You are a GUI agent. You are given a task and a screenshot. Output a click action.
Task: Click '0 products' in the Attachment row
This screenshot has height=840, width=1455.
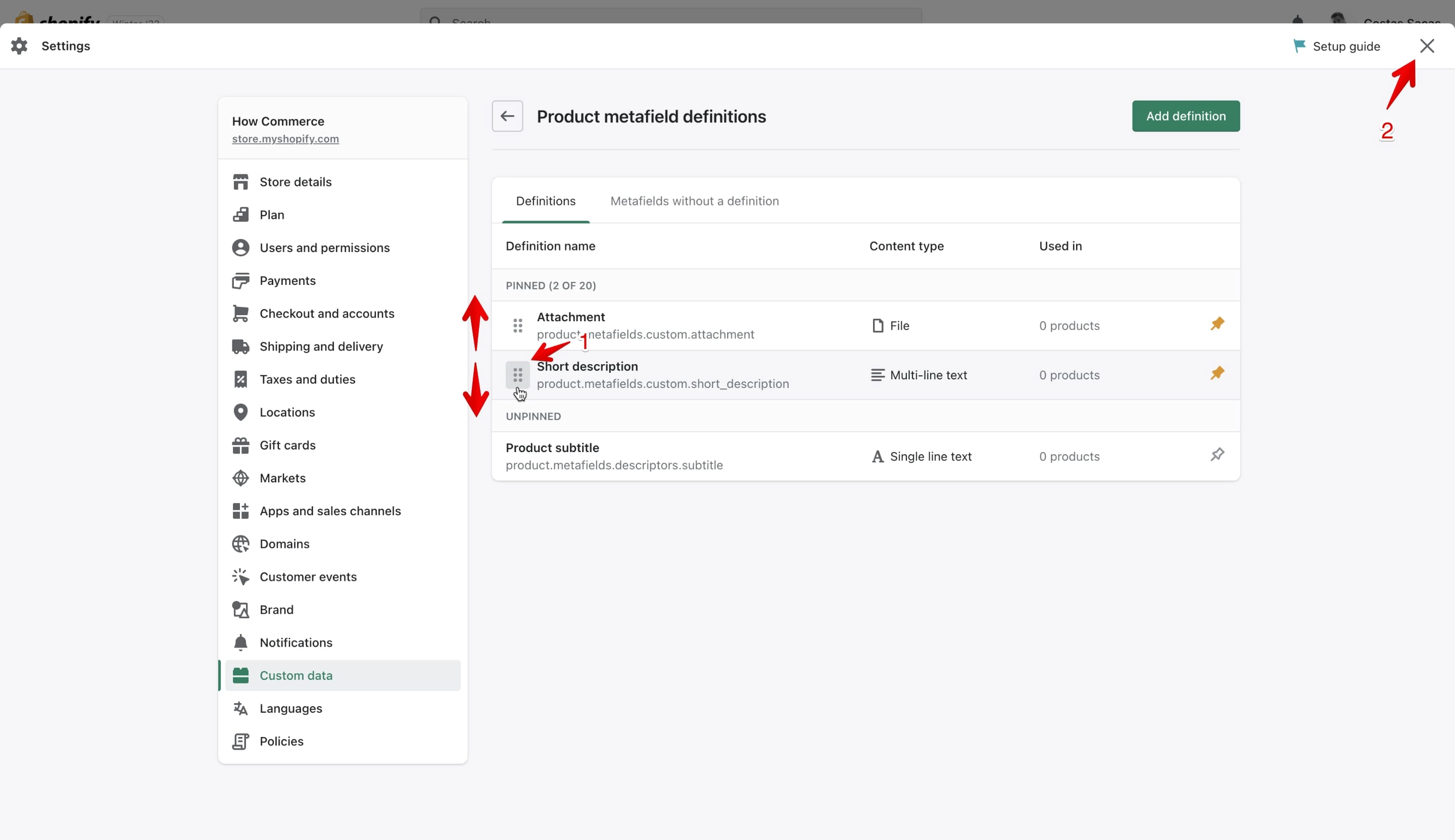[1069, 325]
